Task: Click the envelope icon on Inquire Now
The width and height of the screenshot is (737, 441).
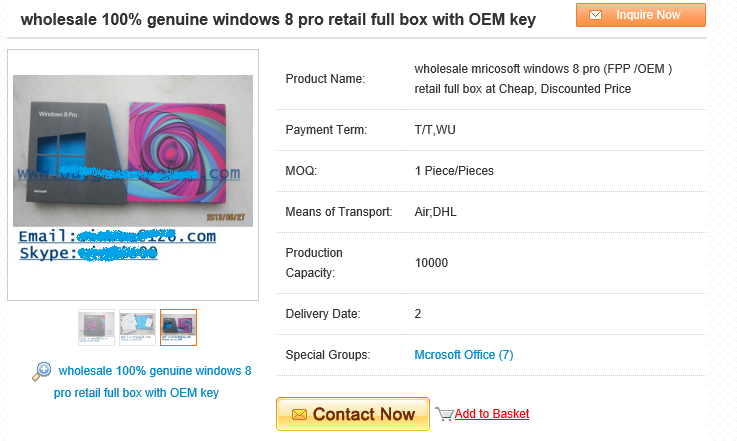Action: [x=595, y=15]
